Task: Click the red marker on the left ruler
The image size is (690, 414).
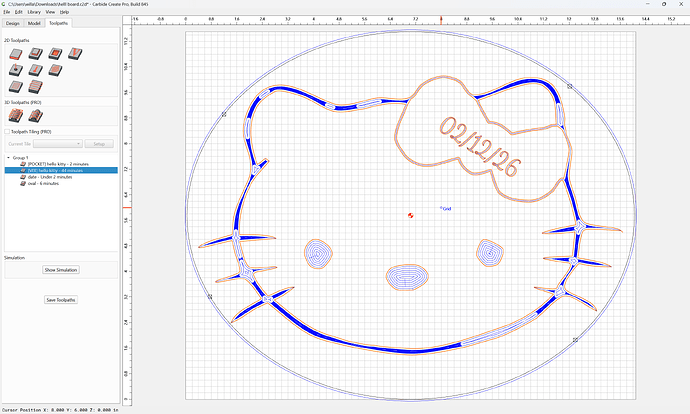Action: (x=127, y=207)
